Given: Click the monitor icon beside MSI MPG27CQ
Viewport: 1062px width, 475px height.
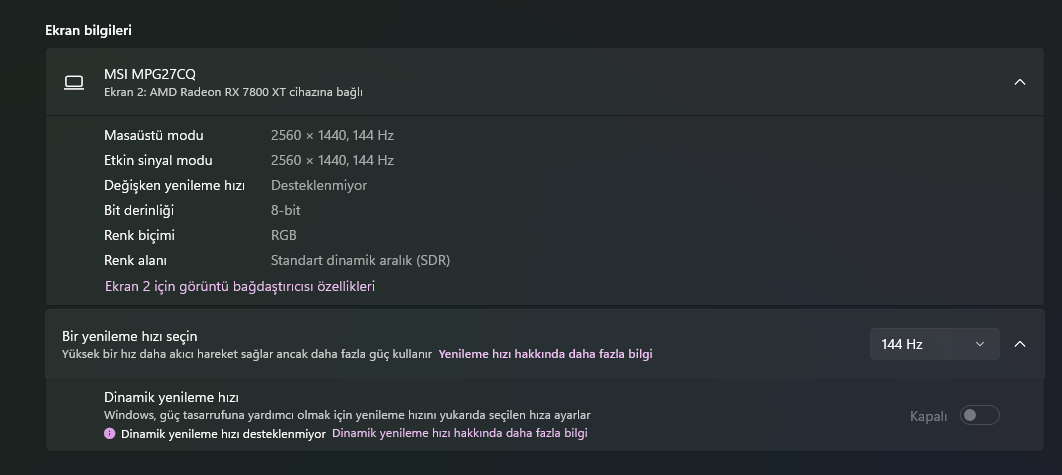Looking at the screenshot, I should pyautogui.click(x=74, y=82).
